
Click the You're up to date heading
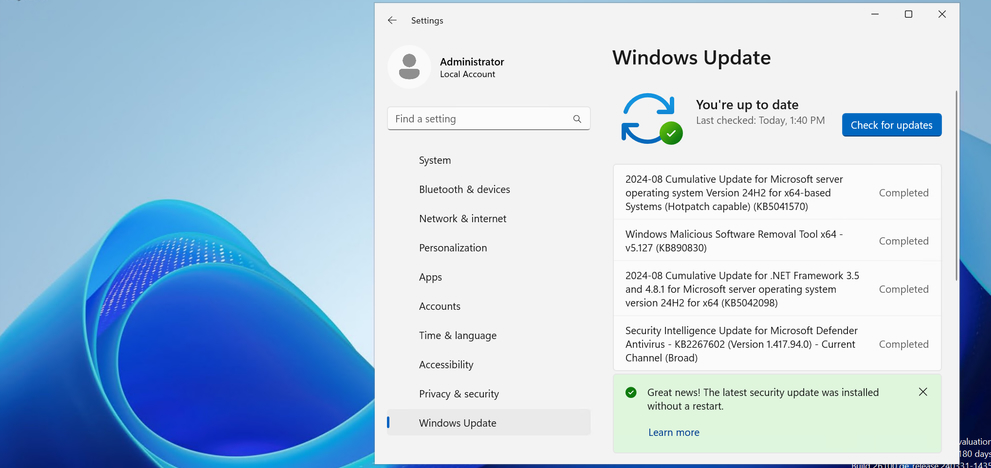(747, 105)
